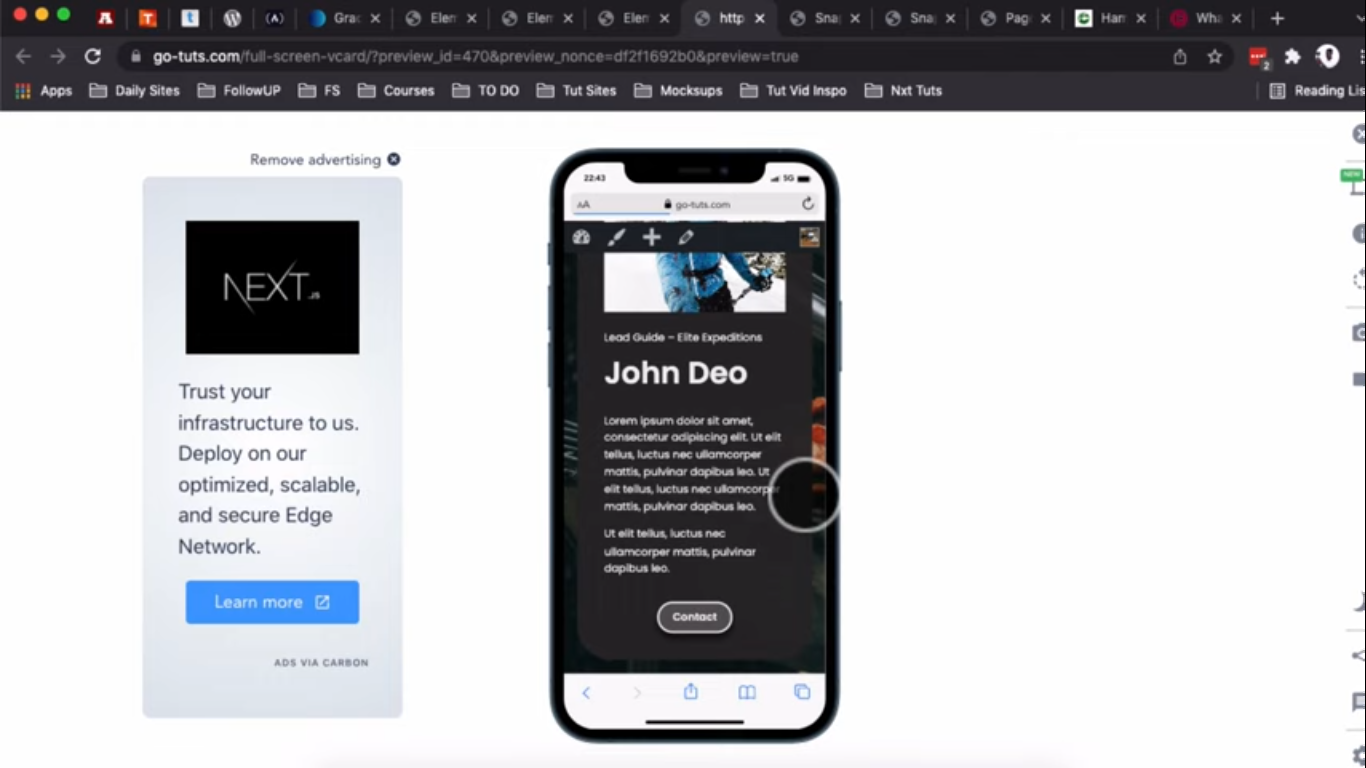Click the plus add-new icon in the phone admin bar

click(651, 237)
